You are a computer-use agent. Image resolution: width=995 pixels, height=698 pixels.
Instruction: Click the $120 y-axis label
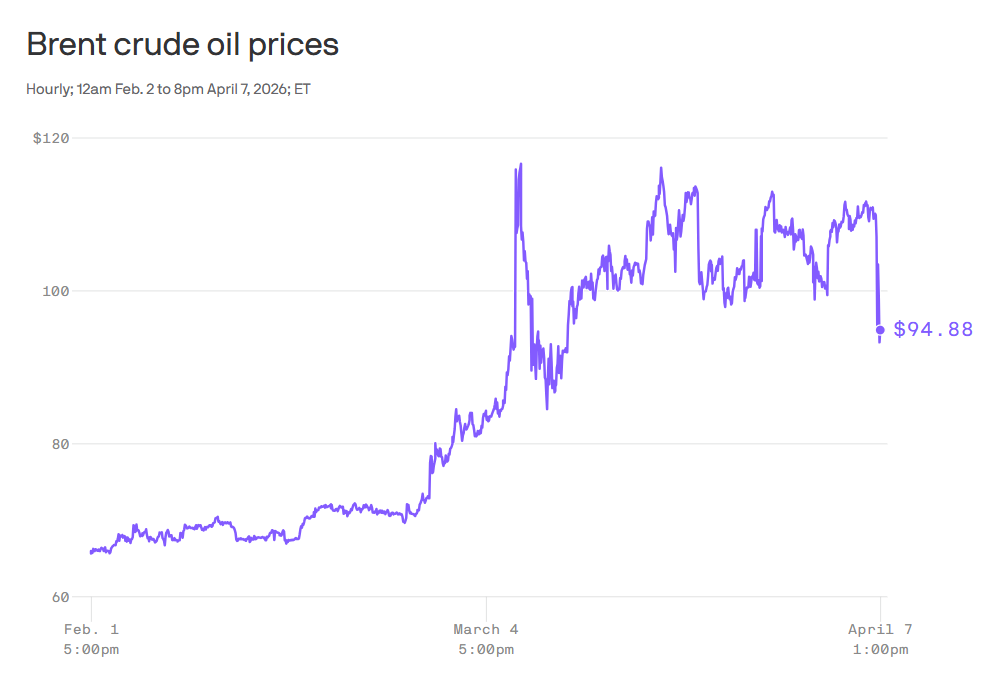(51, 138)
